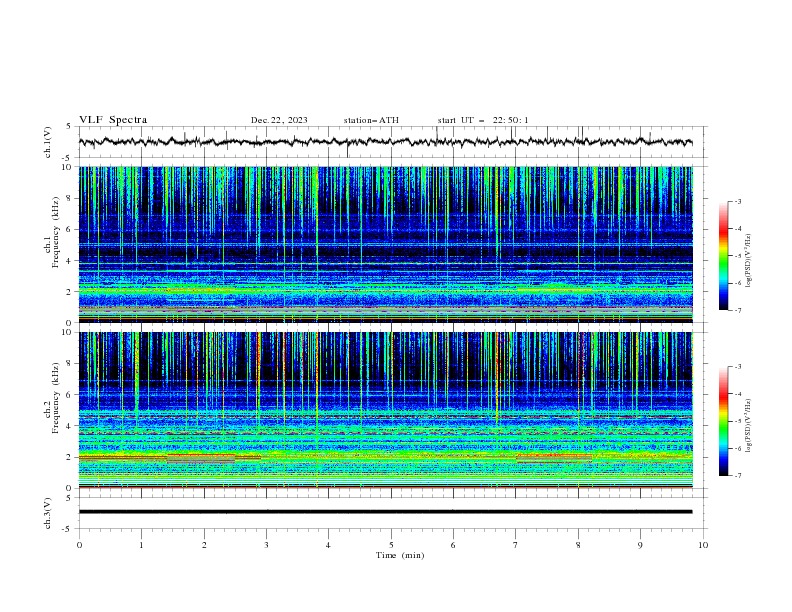792x612 pixels.
Task: Click the ch.2 spectrogram plot
Action: tap(386, 410)
